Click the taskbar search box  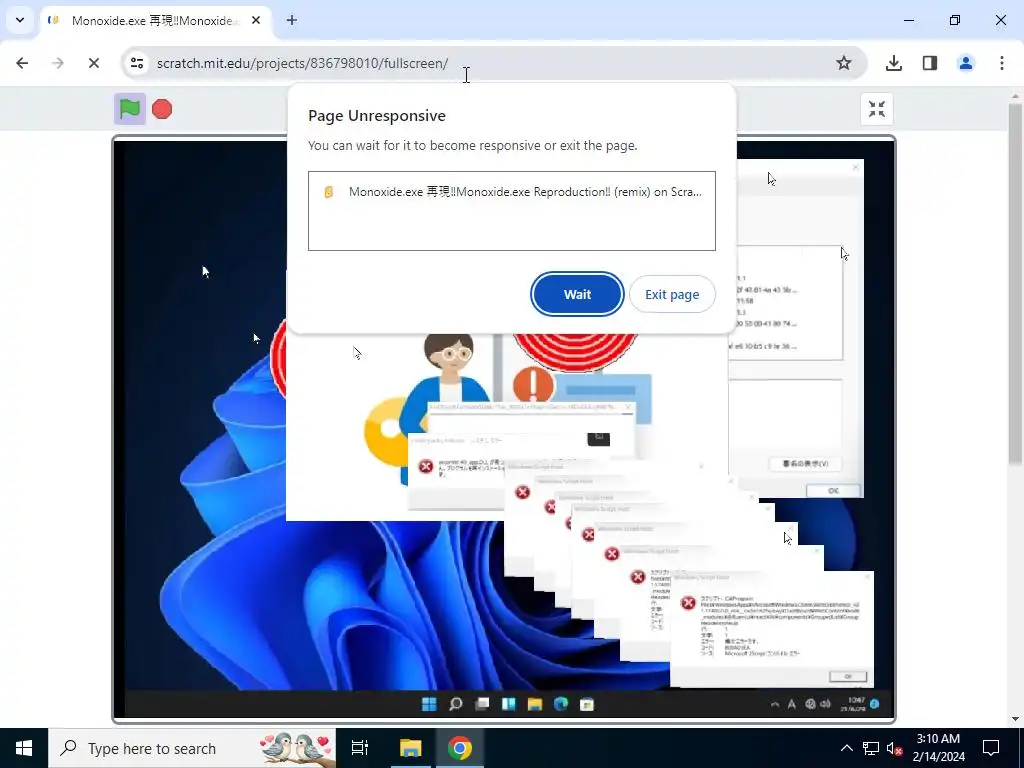(x=192, y=748)
